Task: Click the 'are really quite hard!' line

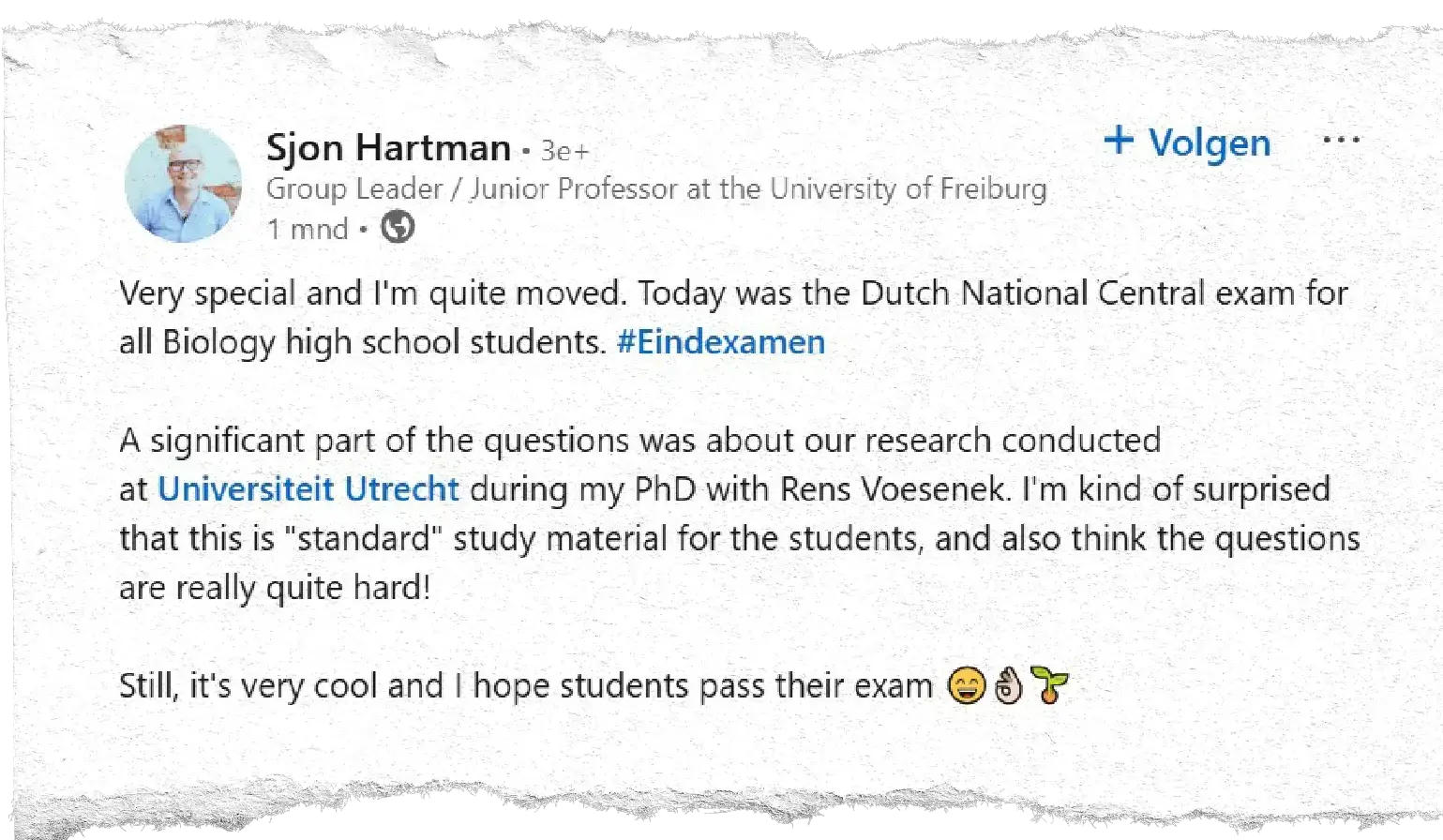Action: (x=275, y=588)
